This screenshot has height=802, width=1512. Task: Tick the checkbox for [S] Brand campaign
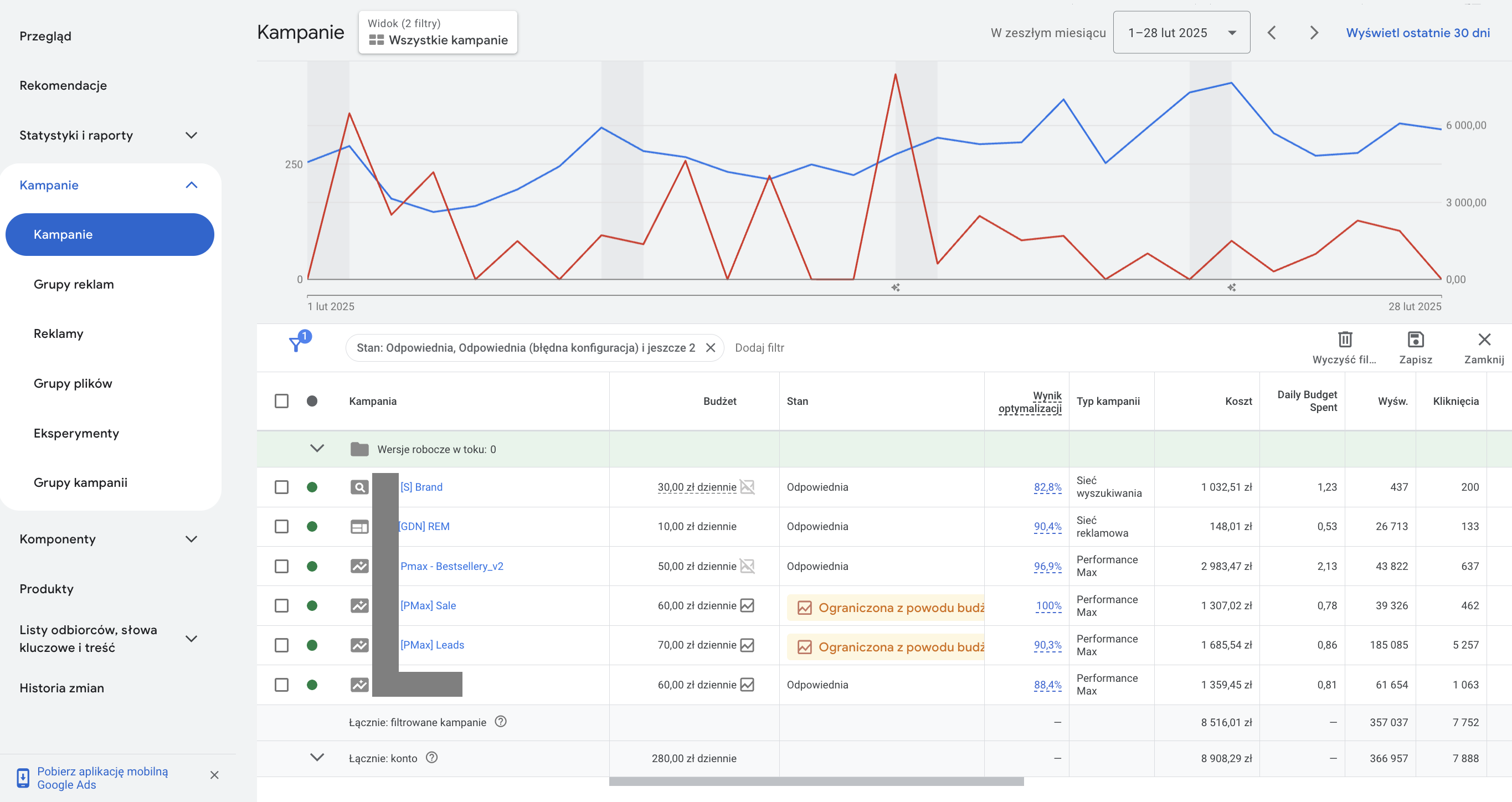coord(282,487)
